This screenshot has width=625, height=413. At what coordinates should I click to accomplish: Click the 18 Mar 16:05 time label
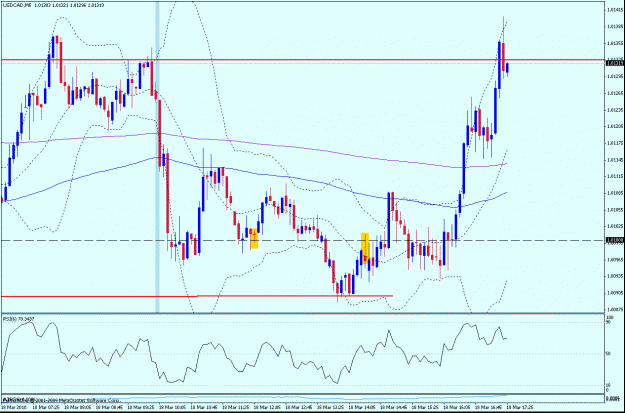point(458,408)
